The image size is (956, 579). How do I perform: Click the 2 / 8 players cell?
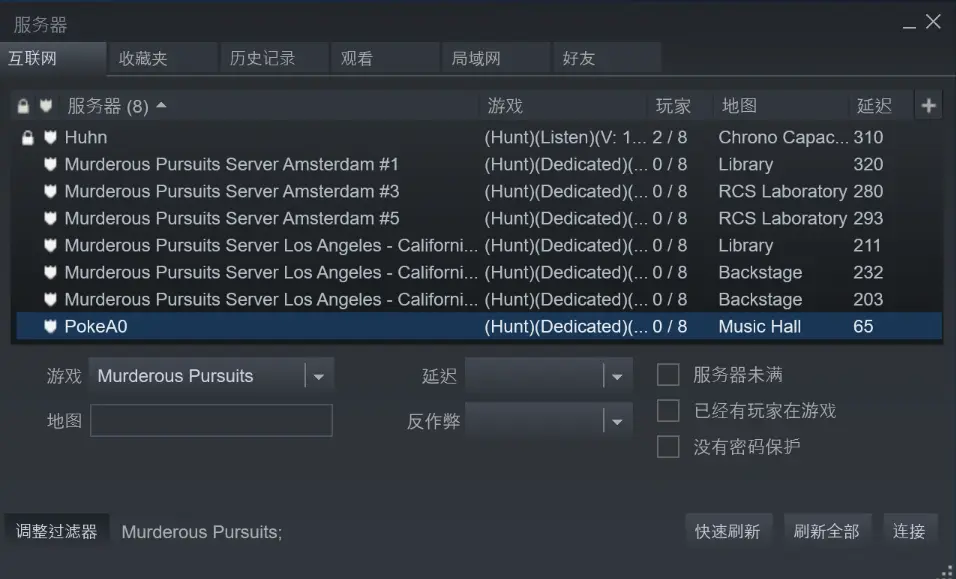(x=669, y=137)
